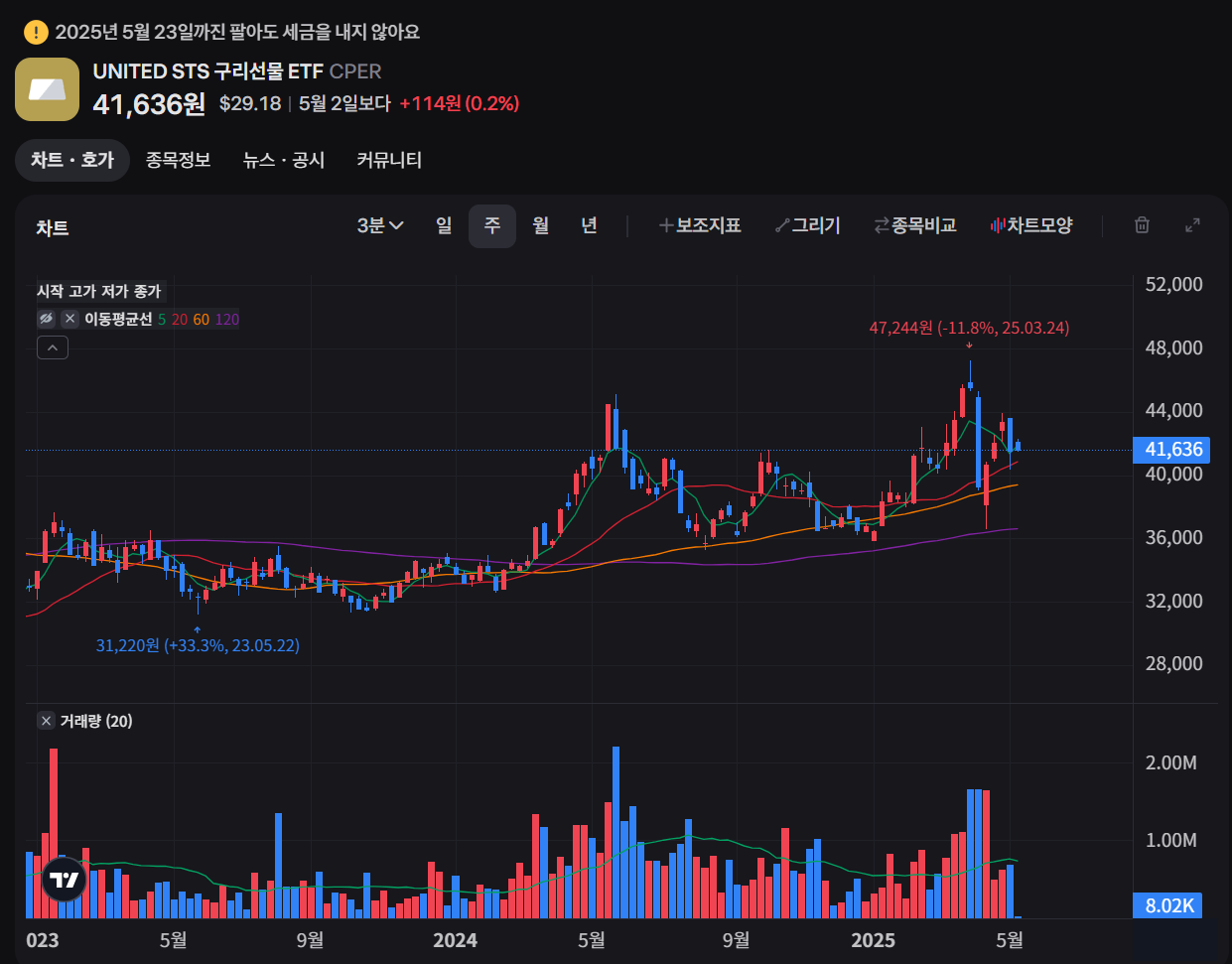Click the yellow warning notice icon

pos(36,33)
